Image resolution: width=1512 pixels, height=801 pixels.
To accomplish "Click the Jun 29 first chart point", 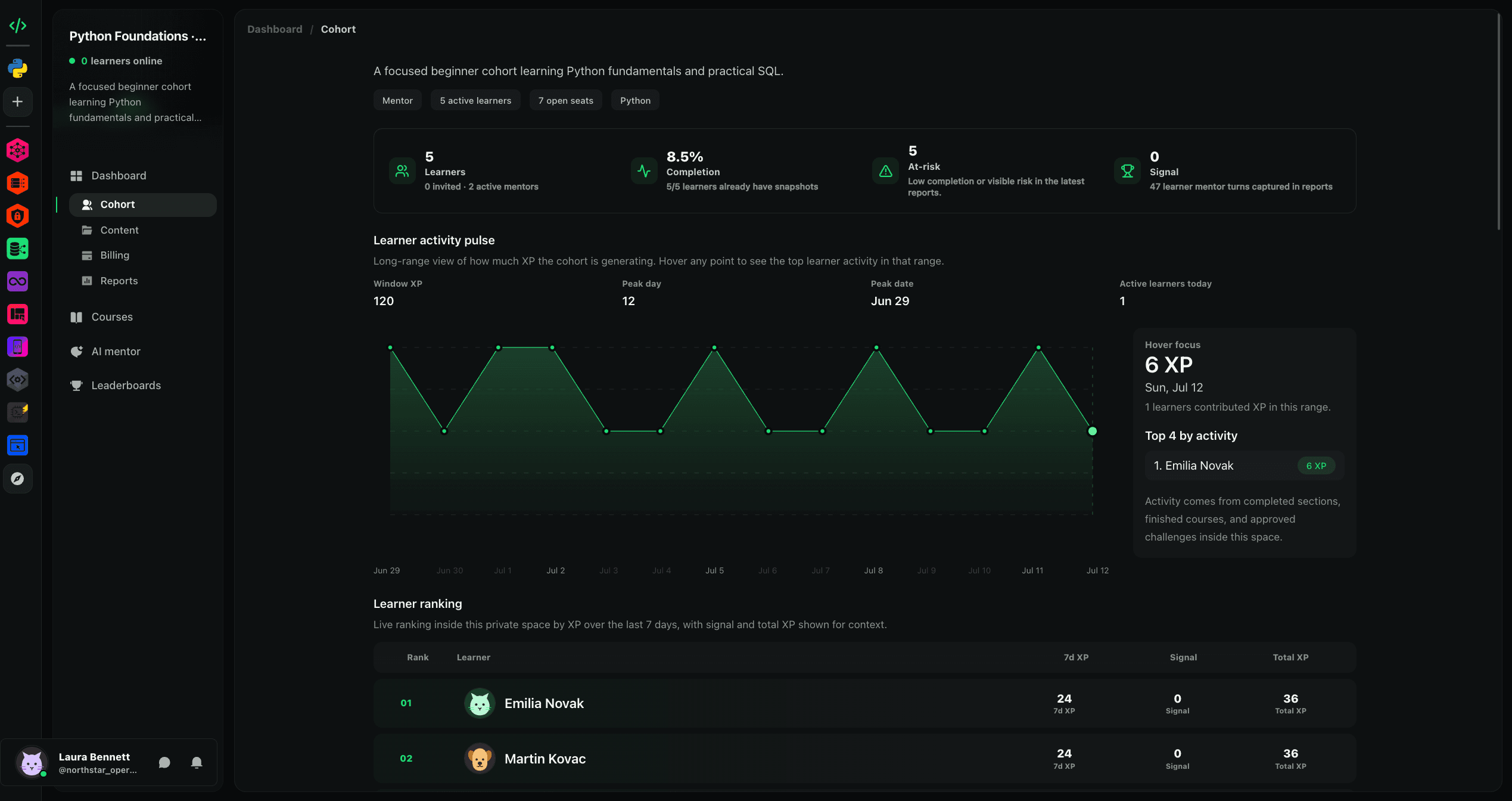I will click(x=390, y=347).
